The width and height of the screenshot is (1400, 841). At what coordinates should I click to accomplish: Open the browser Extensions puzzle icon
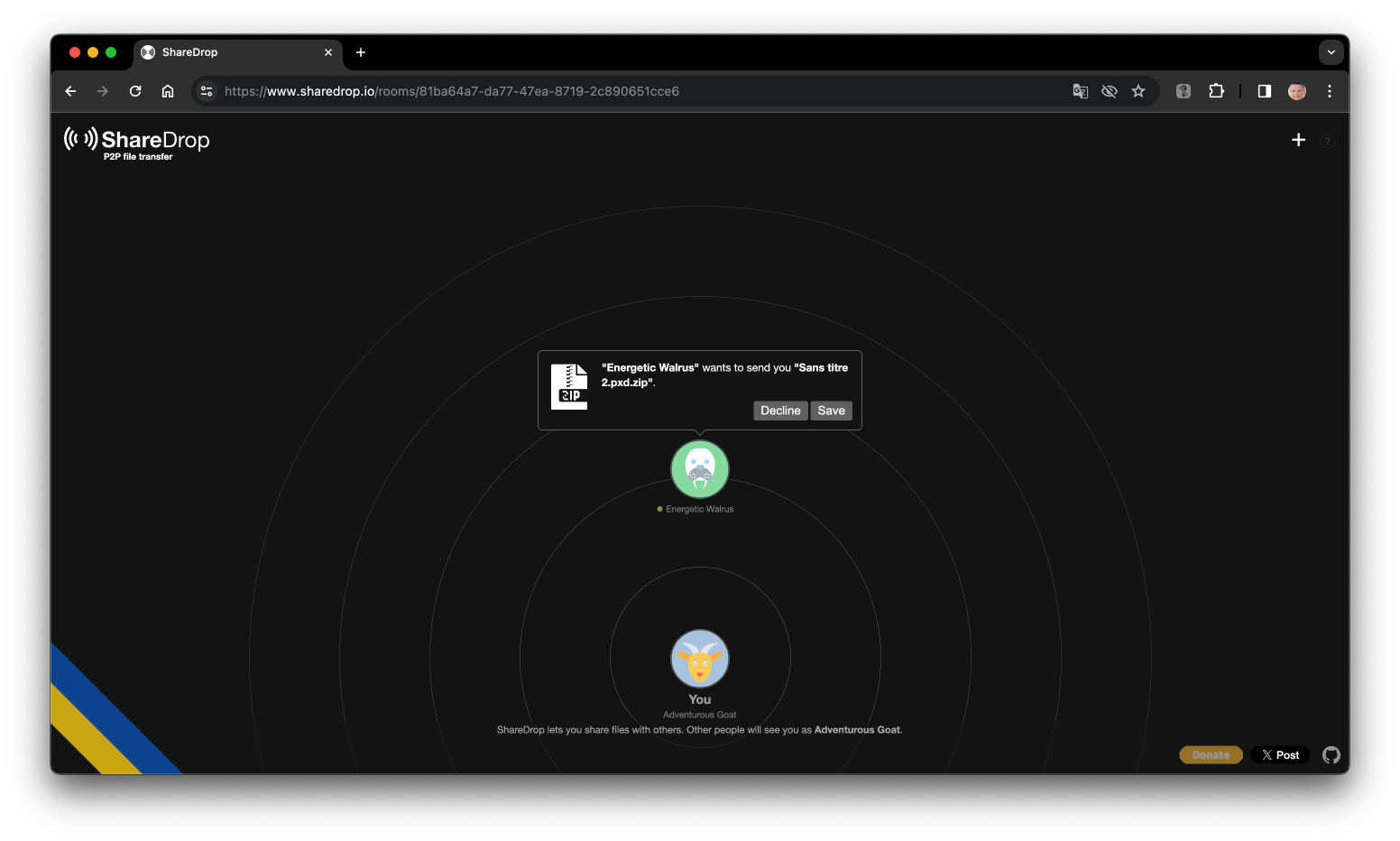click(x=1216, y=91)
